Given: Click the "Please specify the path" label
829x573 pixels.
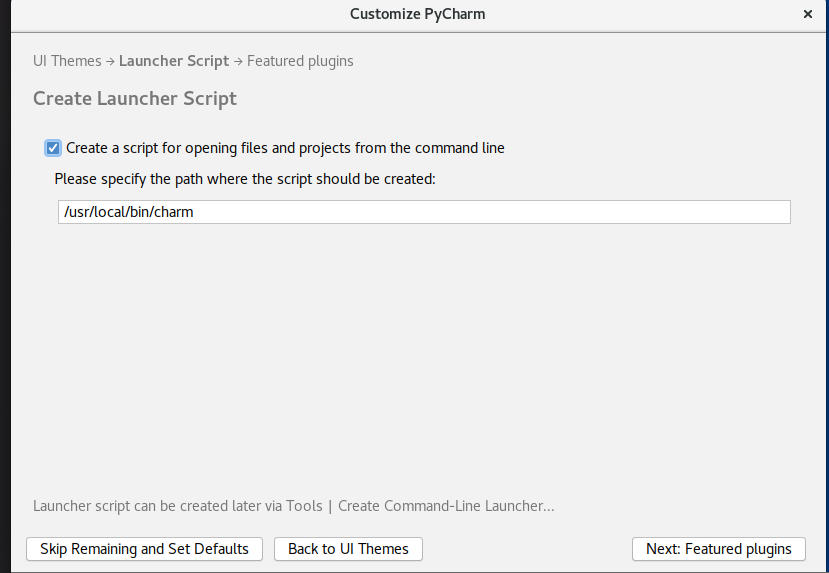Looking at the screenshot, I should click(245, 179).
